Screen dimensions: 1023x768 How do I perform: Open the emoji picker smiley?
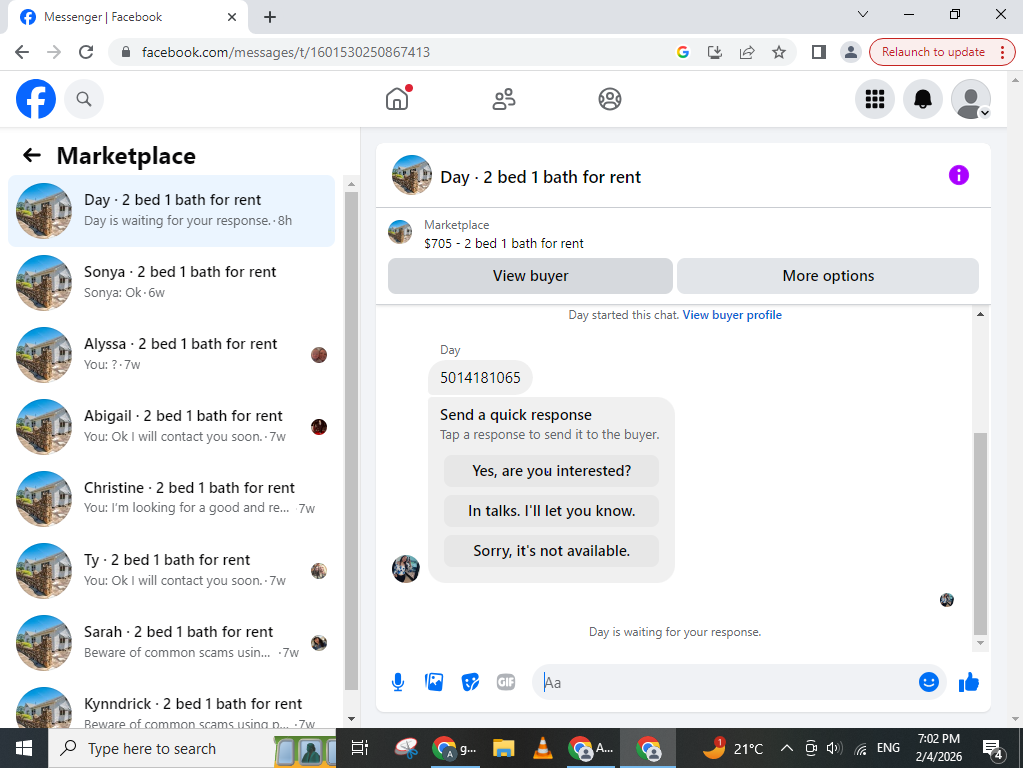tap(928, 683)
